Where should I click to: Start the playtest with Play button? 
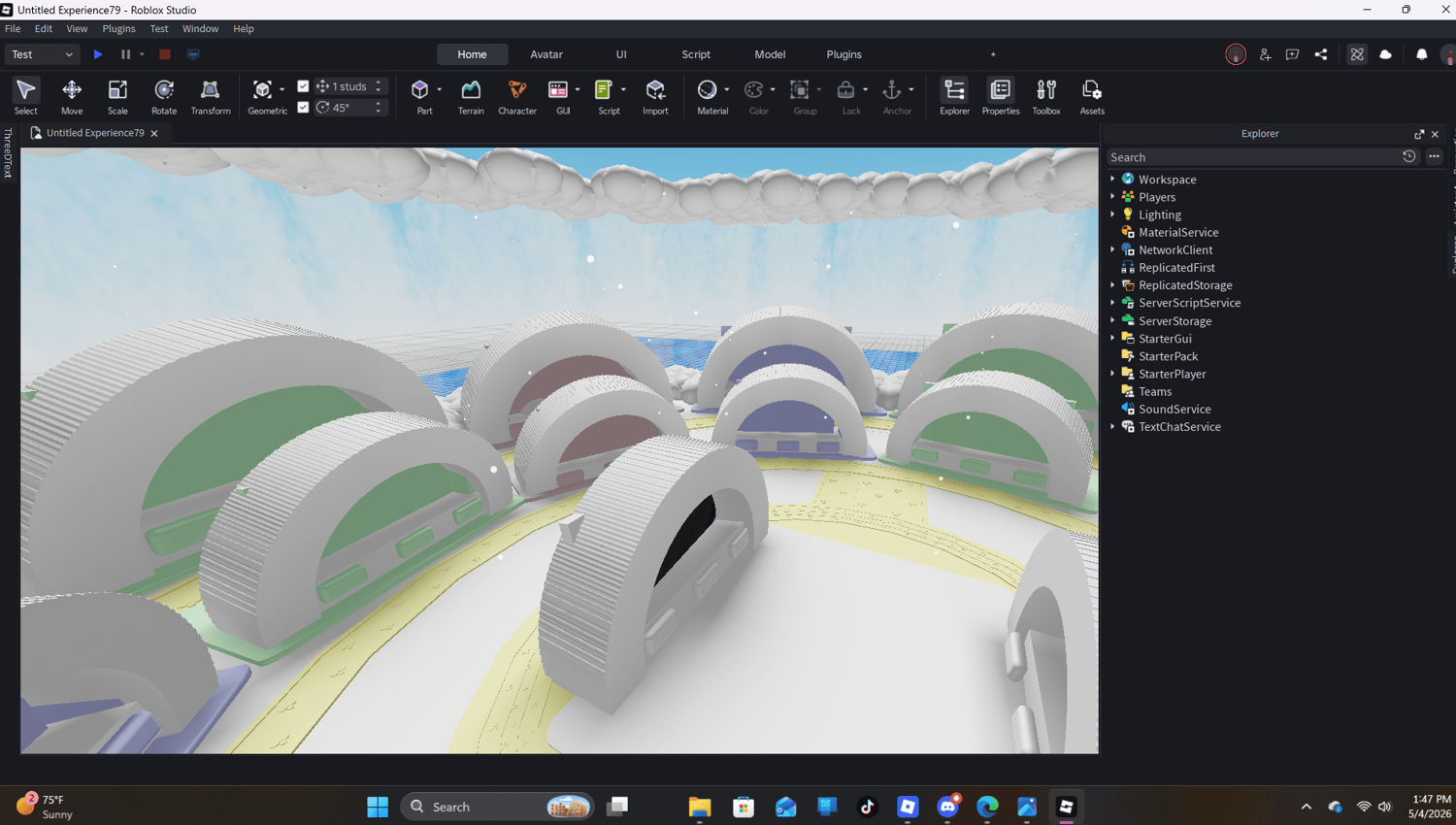tap(98, 54)
